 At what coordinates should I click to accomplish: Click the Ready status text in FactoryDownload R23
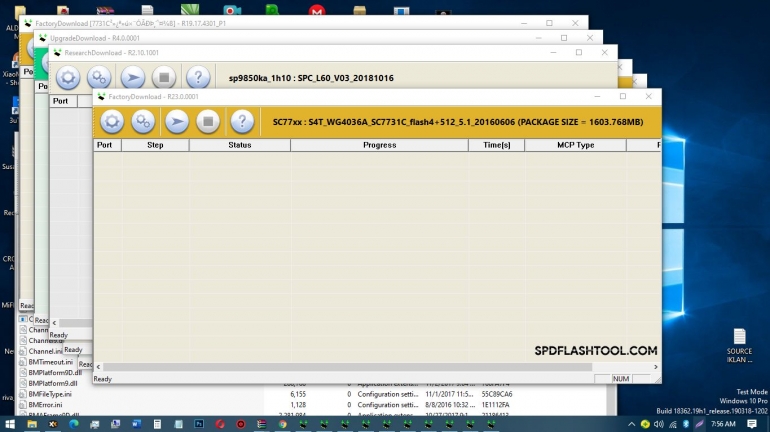(103, 379)
